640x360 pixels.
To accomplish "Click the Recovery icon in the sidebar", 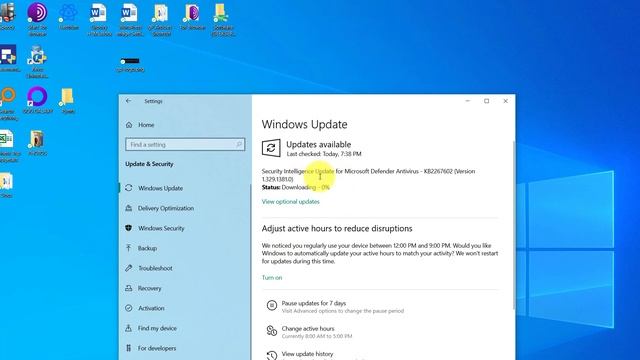I will pyautogui.click(x=129, y=288).
